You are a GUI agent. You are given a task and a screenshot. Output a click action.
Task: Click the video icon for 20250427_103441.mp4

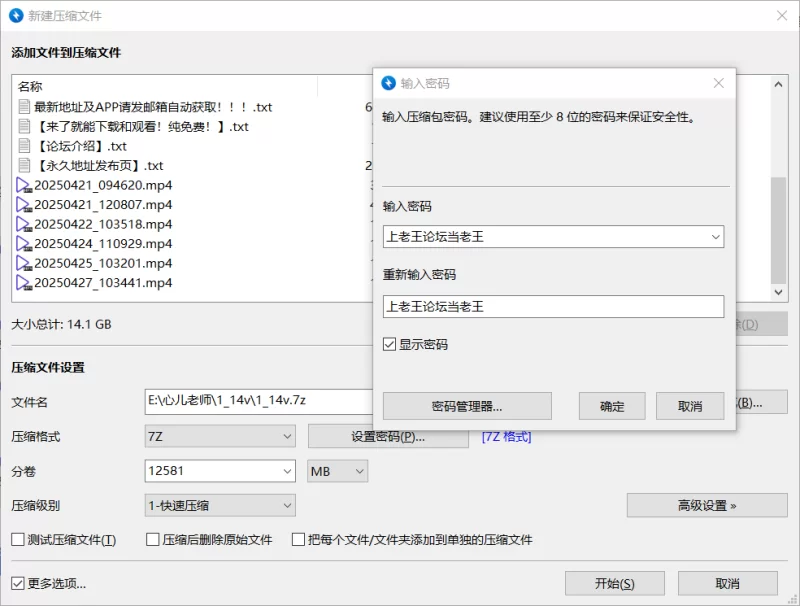[25, 283]
